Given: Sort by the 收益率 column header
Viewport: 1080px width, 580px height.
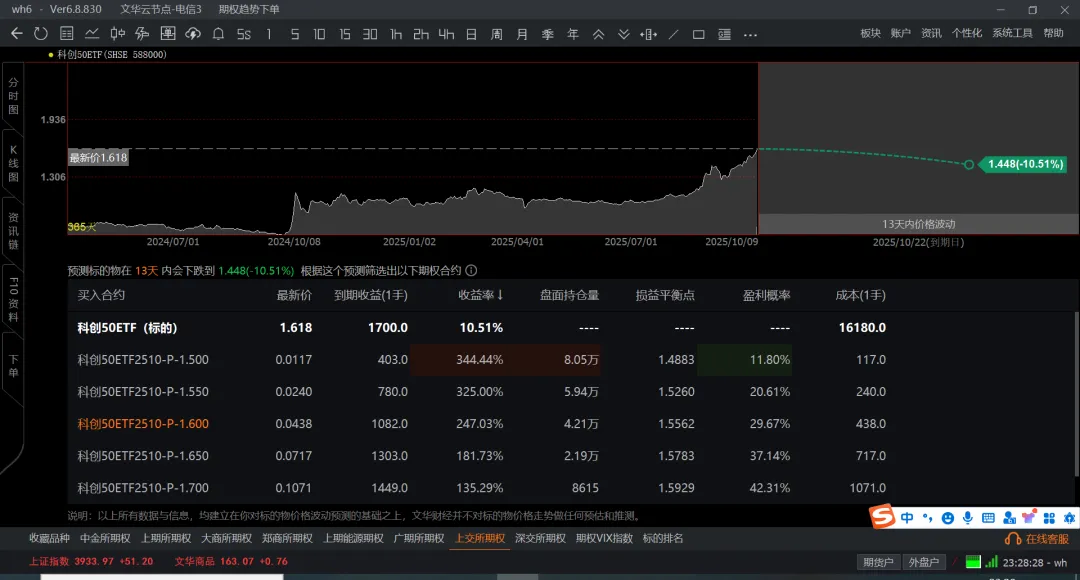Looking at the screenshot, I should (x=481, y=295).
